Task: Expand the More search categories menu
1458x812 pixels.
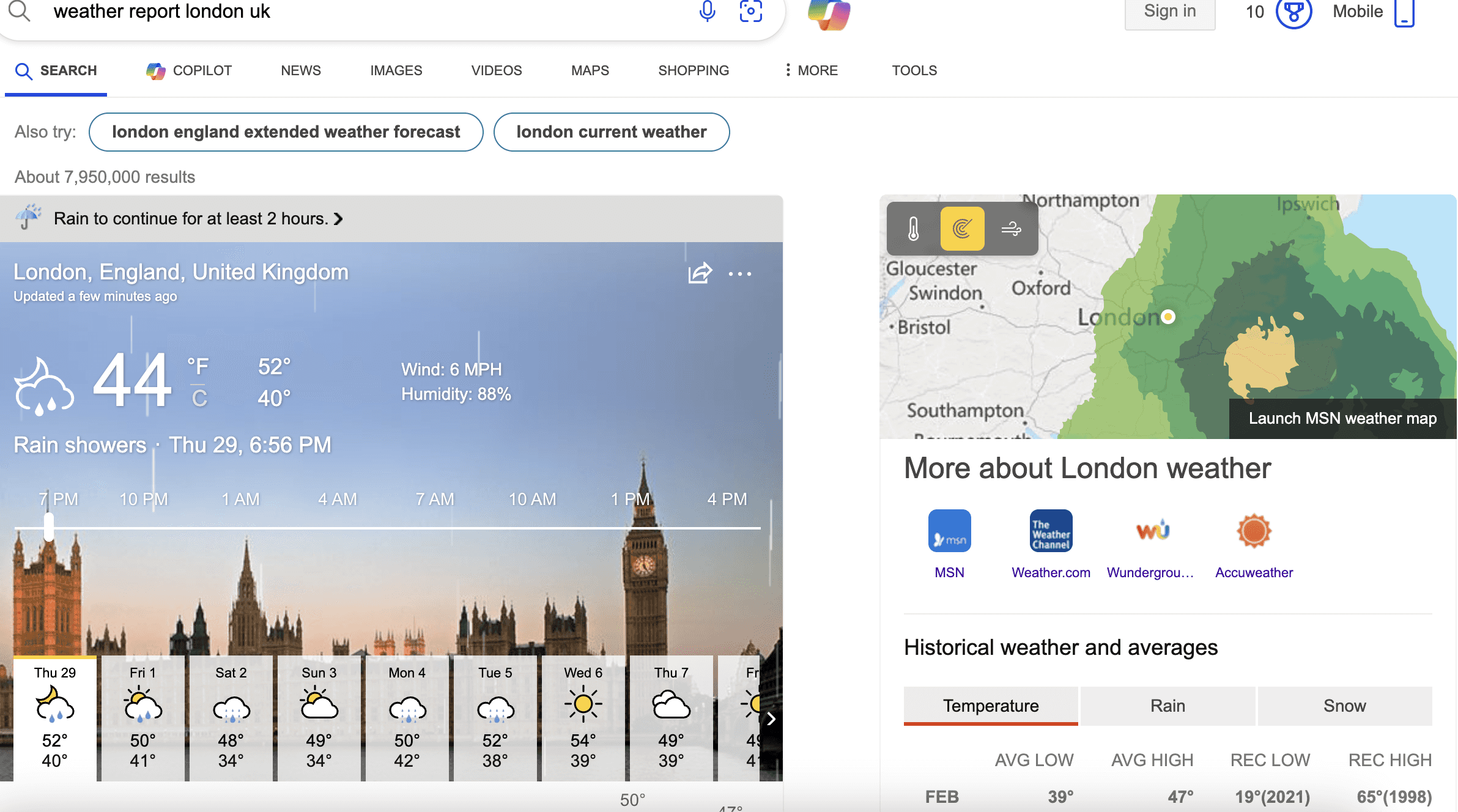Action: 811,70
